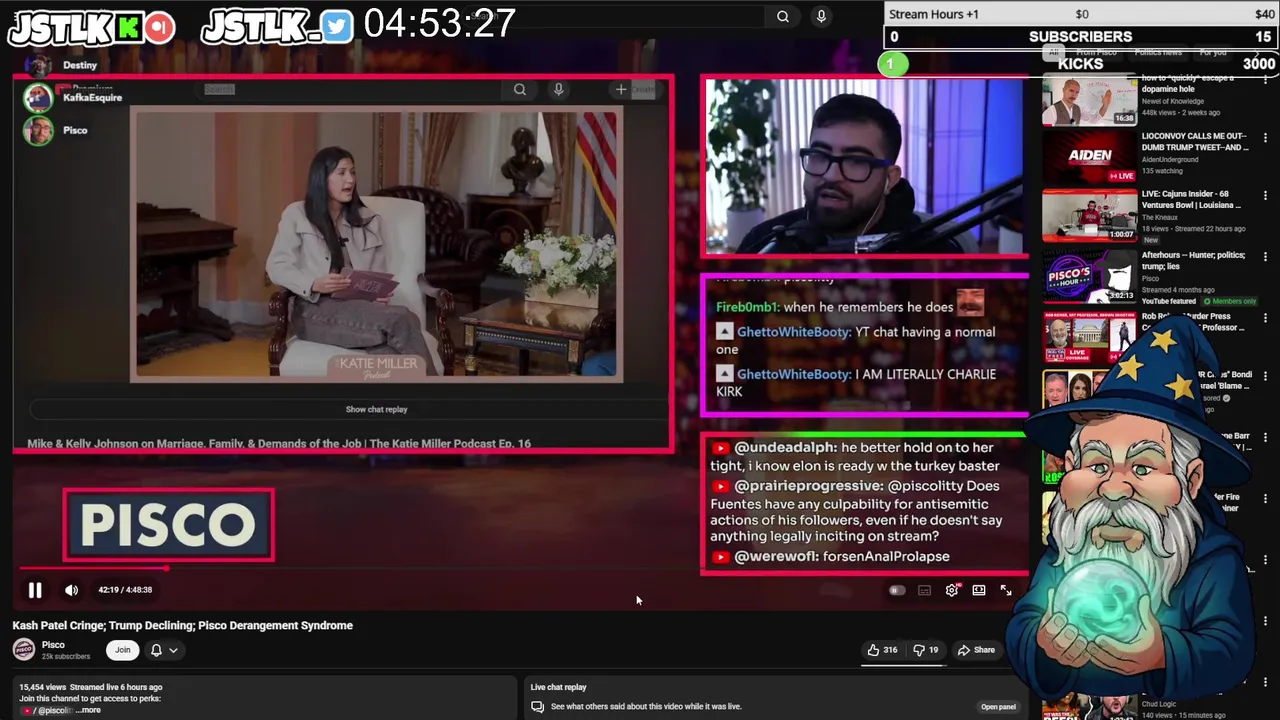This screenshot has height=720, width=1280.
Task: Open 'Afterhours -- Hunter; politics' title
Action: click(x=1194, y=261)
